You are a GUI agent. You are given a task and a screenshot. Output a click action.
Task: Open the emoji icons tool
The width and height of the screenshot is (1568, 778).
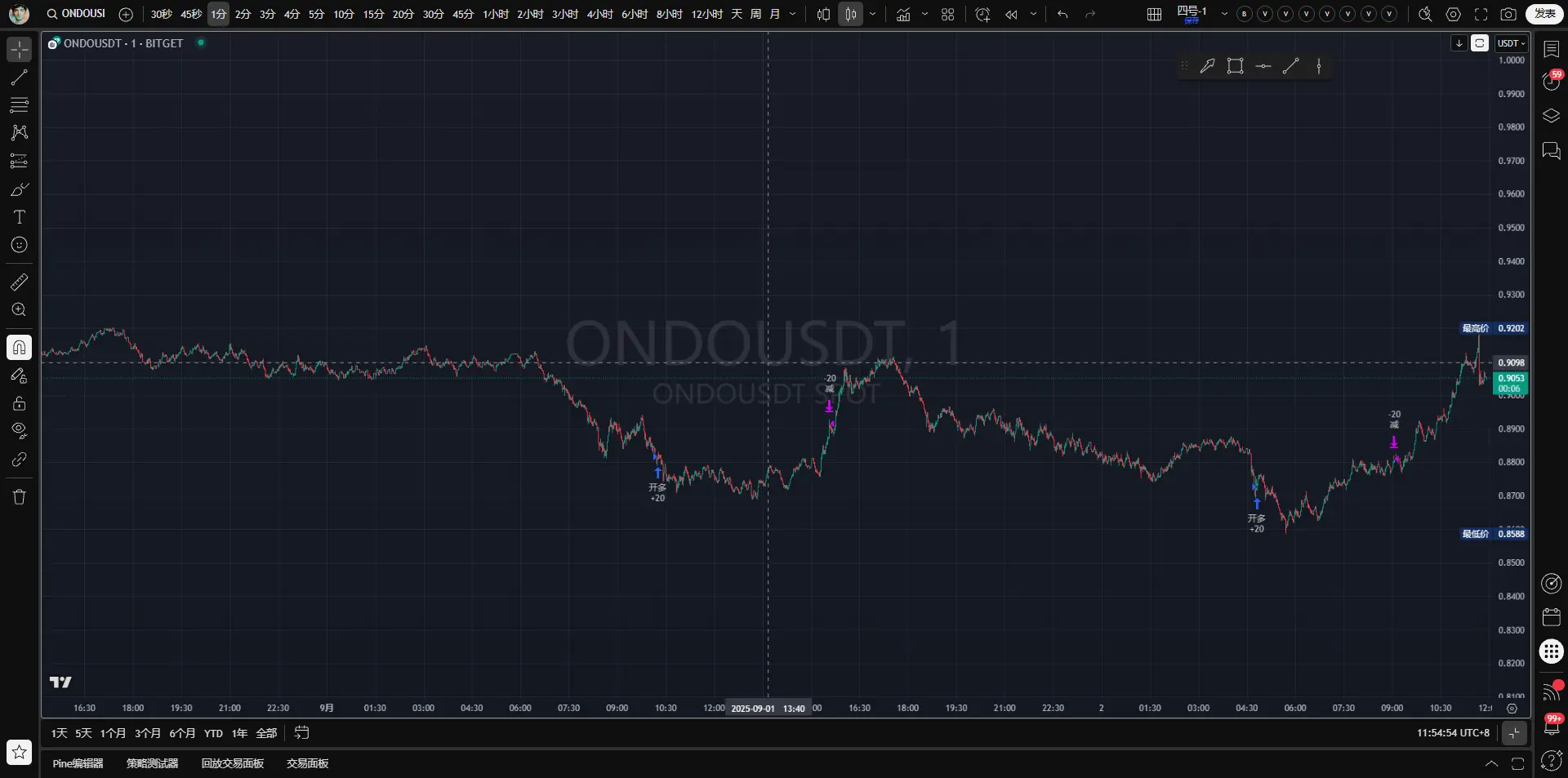coord(20,245)
